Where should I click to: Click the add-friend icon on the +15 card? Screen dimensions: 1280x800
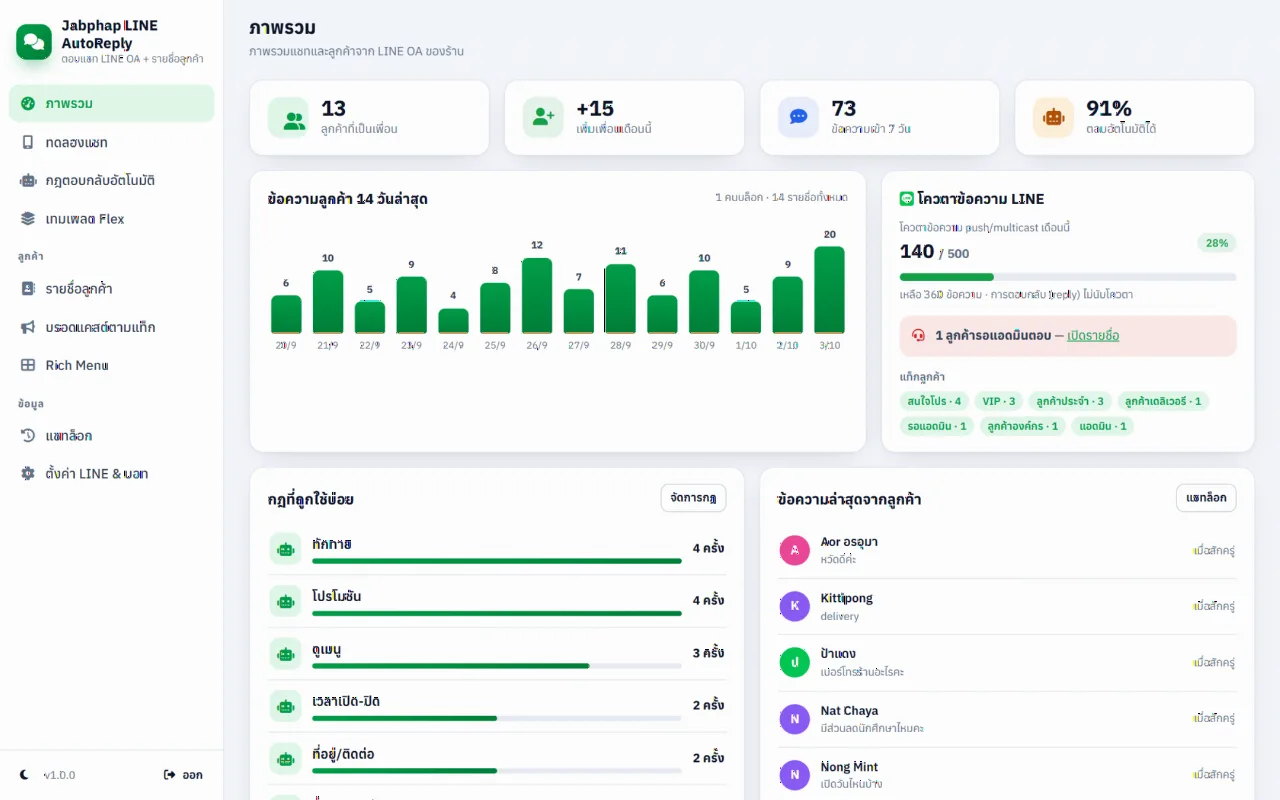click(x=543, y=117)
